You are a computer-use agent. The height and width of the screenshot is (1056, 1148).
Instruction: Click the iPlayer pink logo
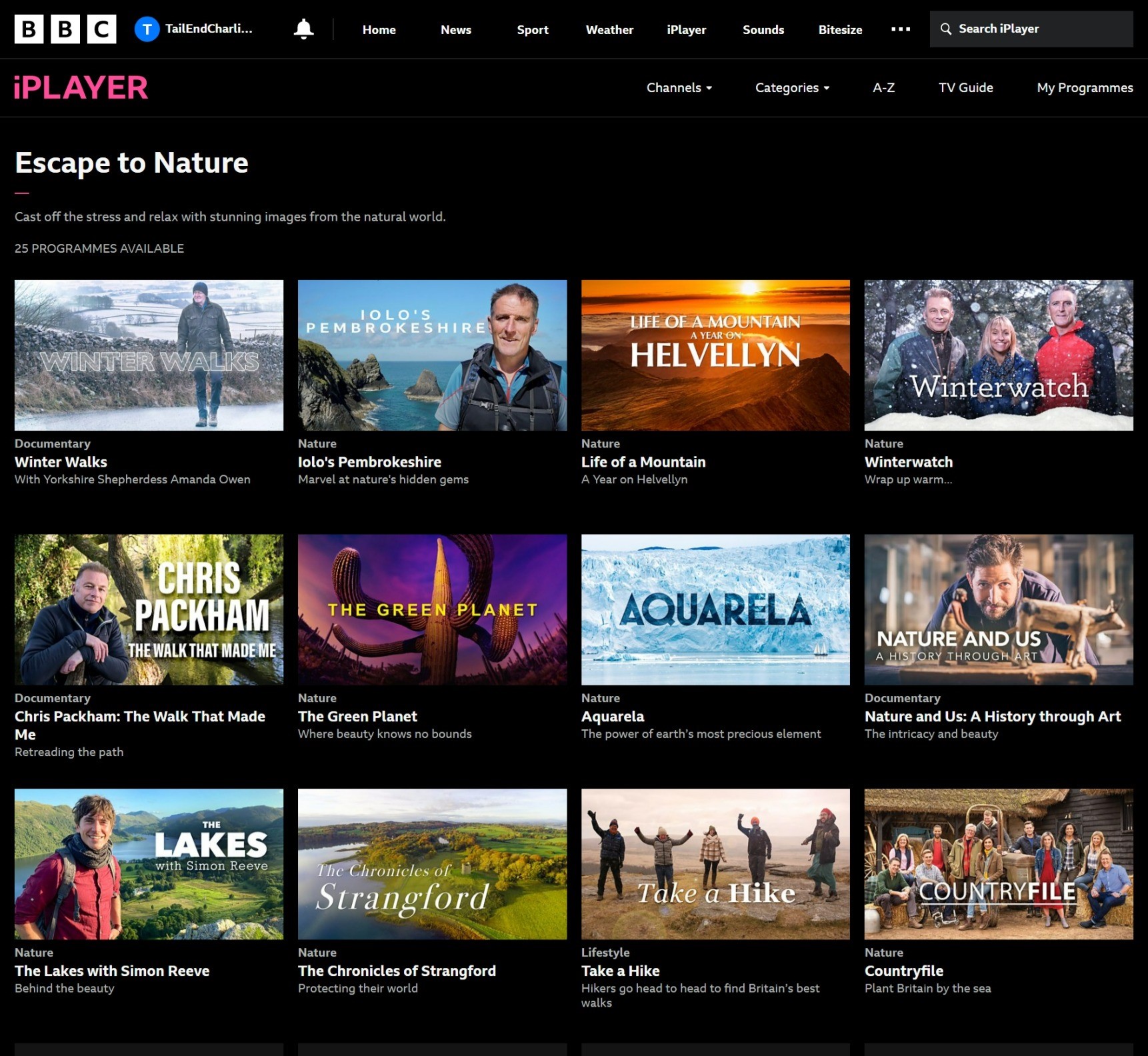[81, 87]
